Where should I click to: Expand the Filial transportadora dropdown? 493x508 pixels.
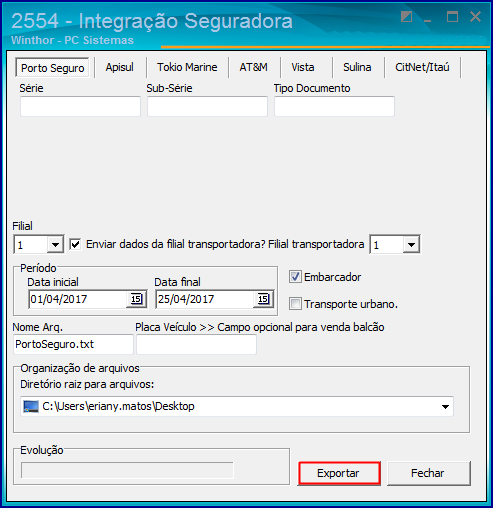(x=411, y=245)
